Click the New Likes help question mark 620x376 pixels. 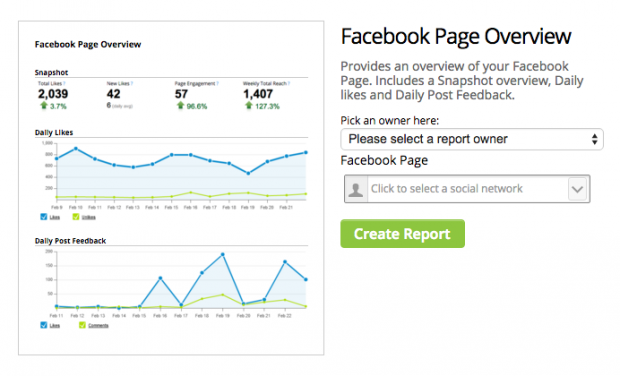tap(132, 83)
